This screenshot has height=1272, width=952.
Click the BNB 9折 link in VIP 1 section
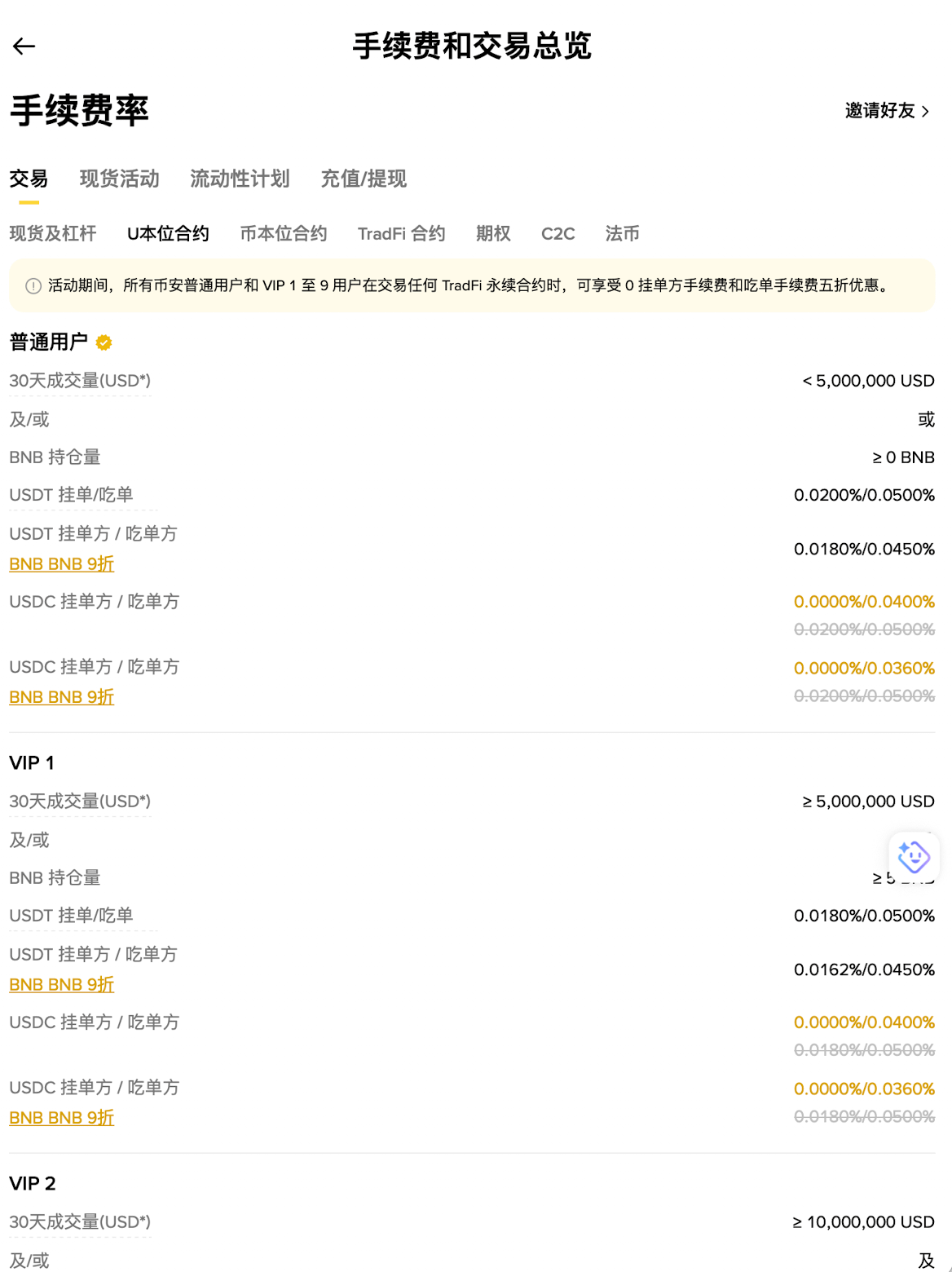[x=60, y=984]
